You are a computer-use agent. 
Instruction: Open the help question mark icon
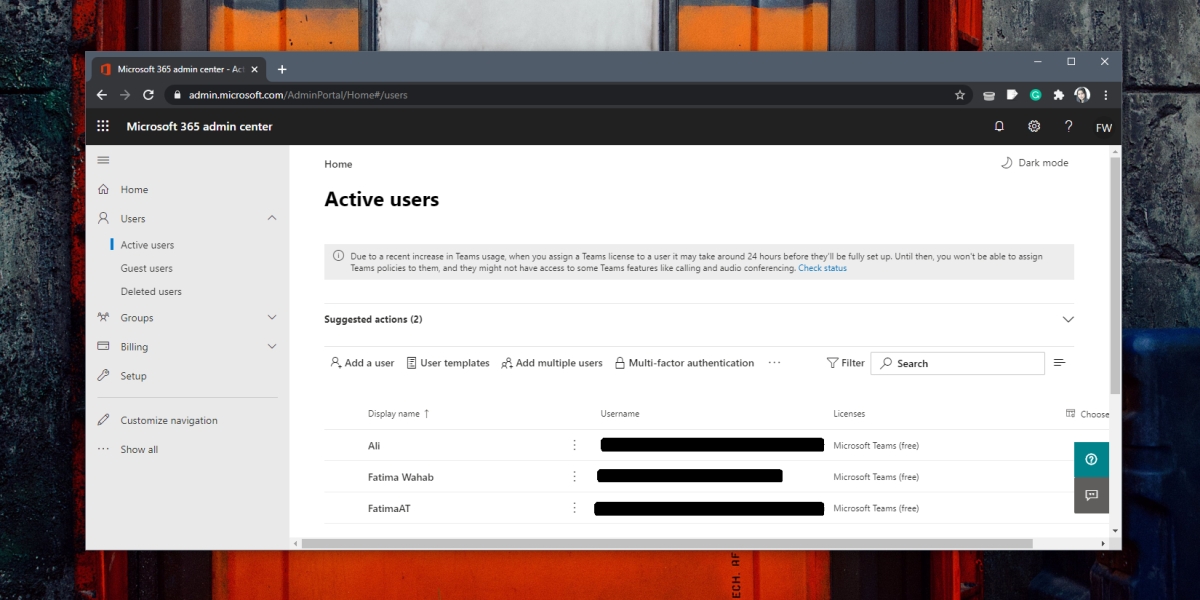click(1068, 126)
